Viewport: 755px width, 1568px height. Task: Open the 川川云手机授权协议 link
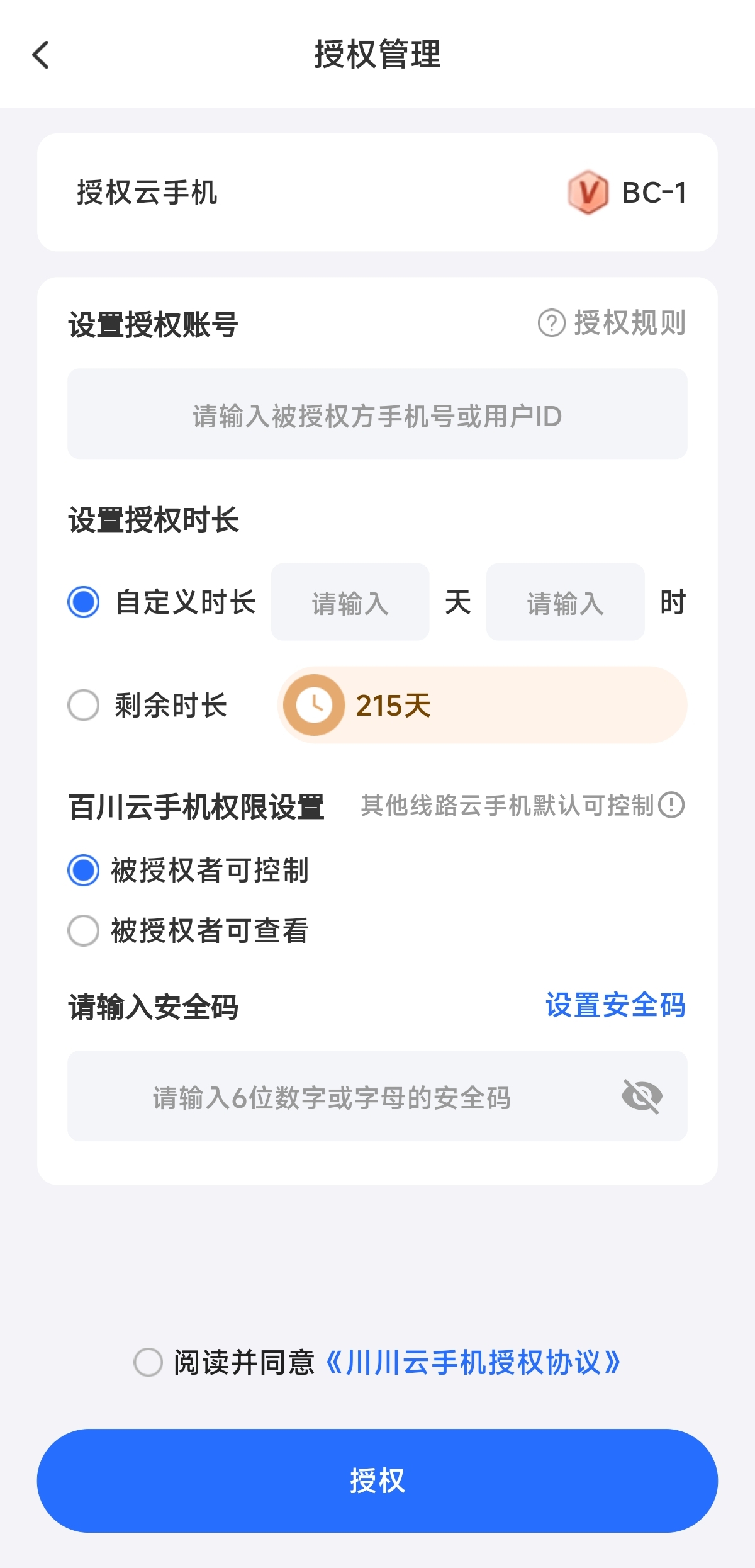tap(473, 1362)
